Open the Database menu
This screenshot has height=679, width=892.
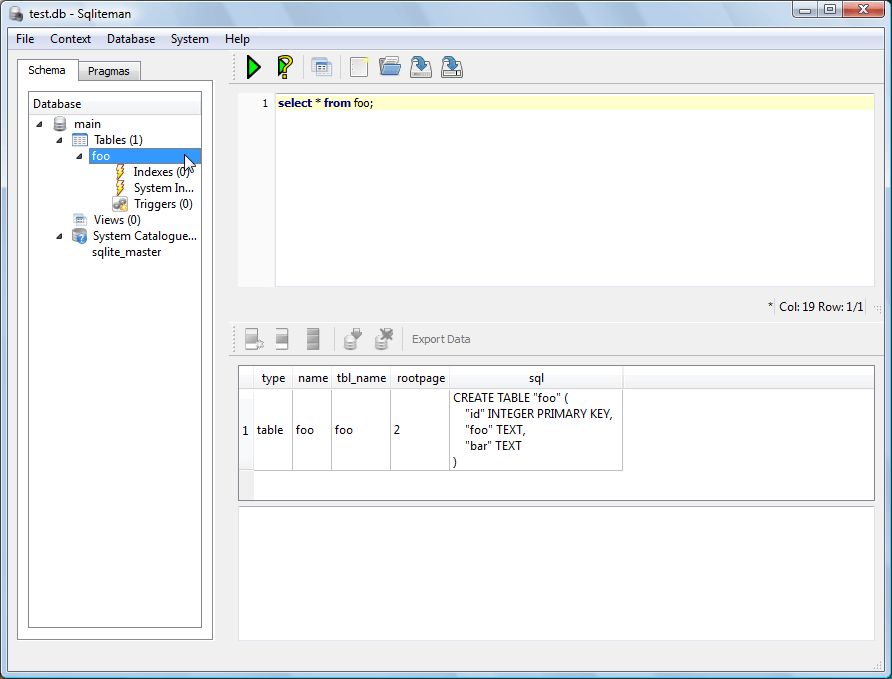(130, 39)
